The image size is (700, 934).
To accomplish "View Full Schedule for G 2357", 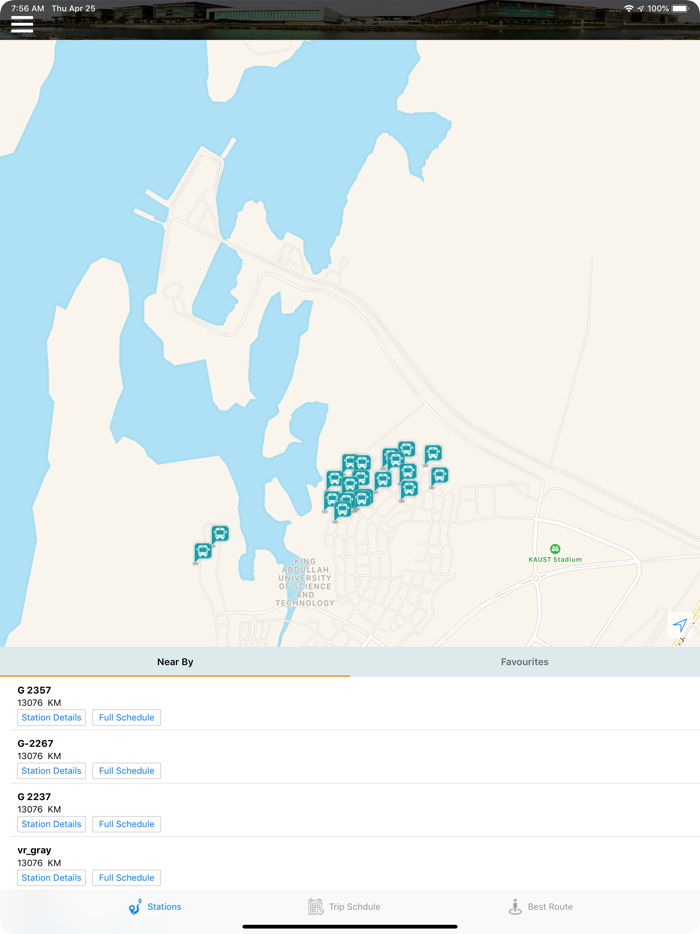I will [x=126, y=718].
